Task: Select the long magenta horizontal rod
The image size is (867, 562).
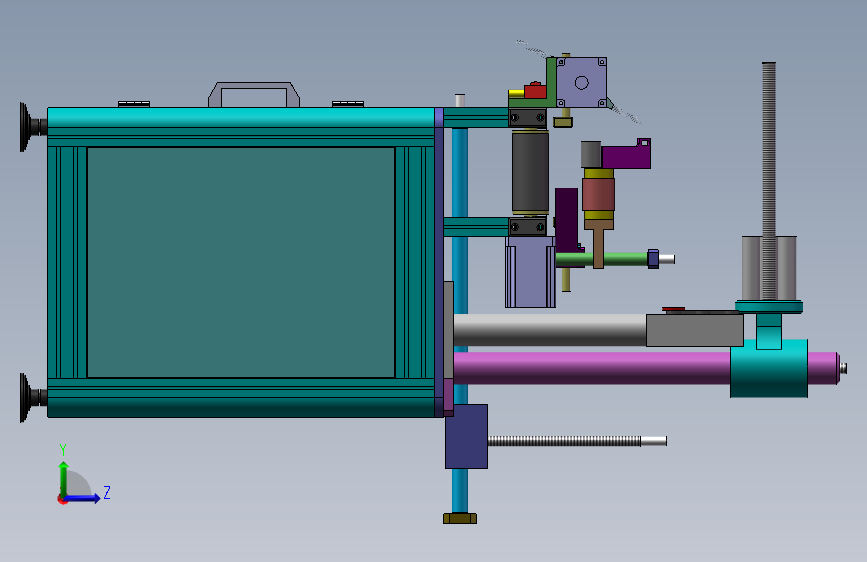Action: tap(592, 368)
